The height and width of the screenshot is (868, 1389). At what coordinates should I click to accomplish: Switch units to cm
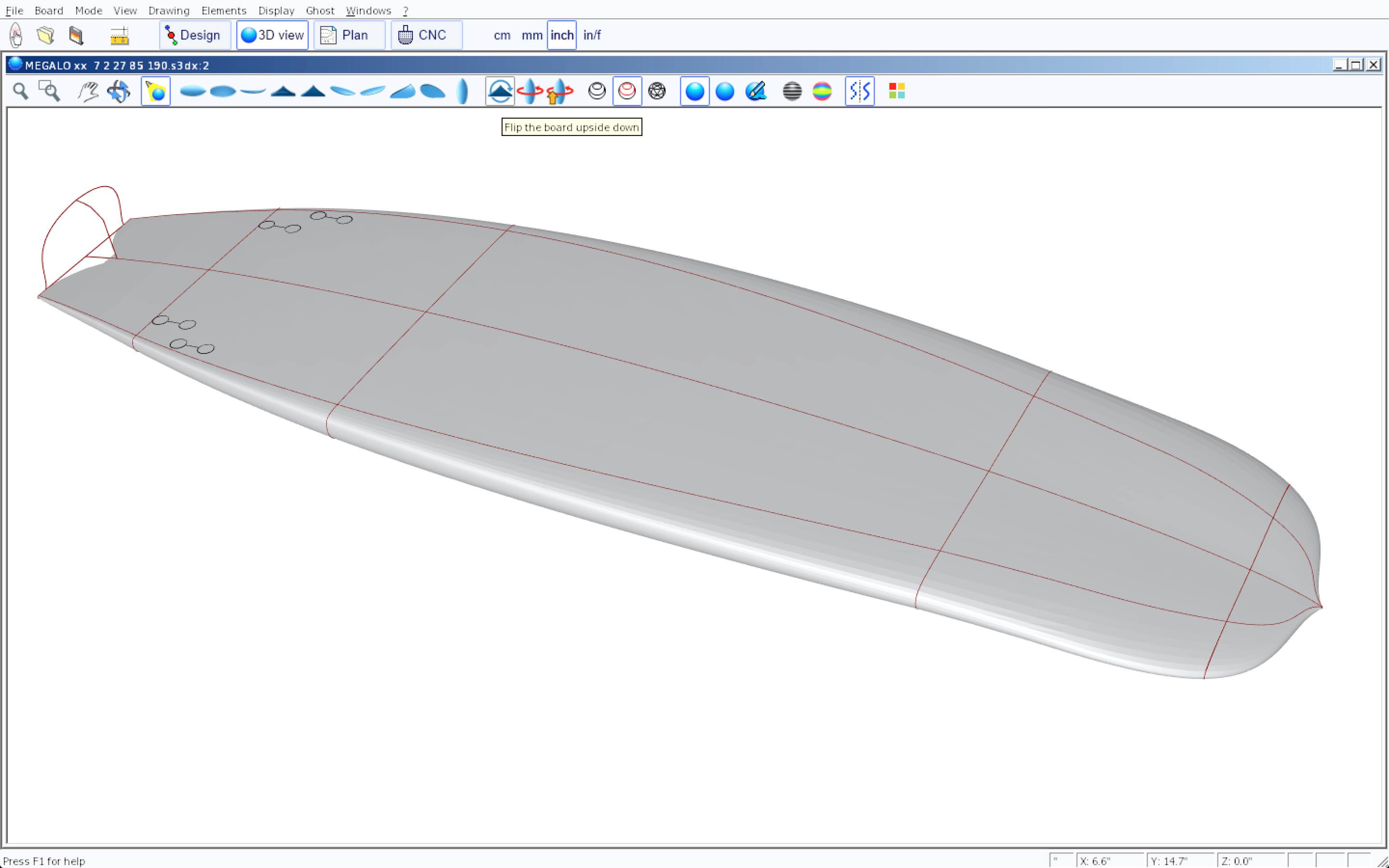[x=502, y=36]
